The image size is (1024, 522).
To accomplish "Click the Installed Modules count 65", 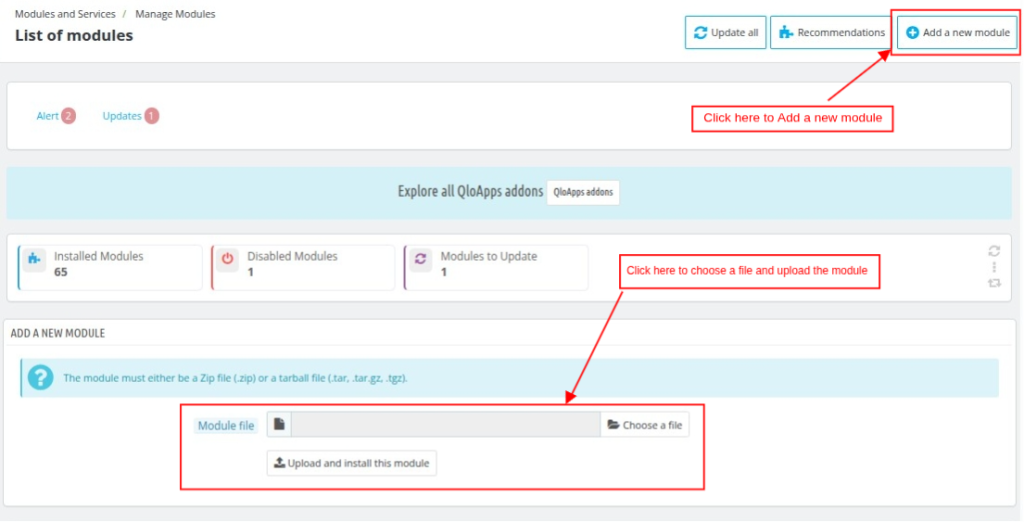I will click(61, 272).
